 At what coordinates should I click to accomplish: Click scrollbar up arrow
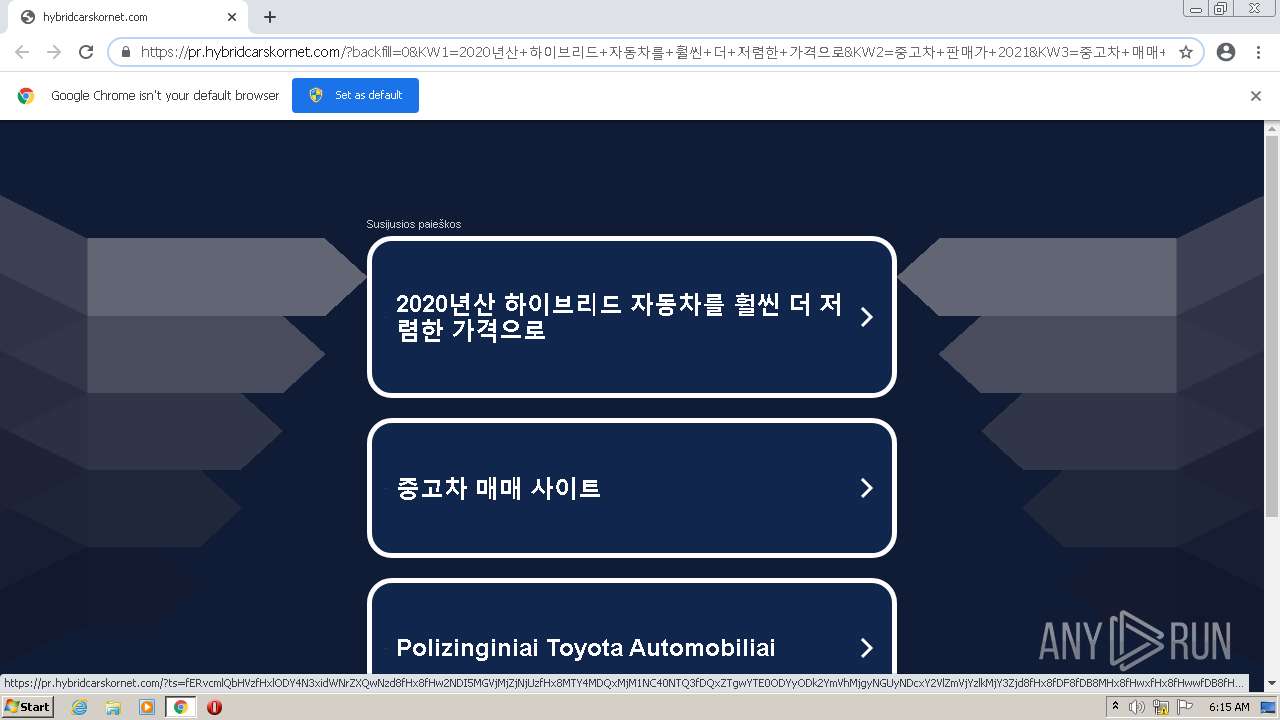[1272, 128]
